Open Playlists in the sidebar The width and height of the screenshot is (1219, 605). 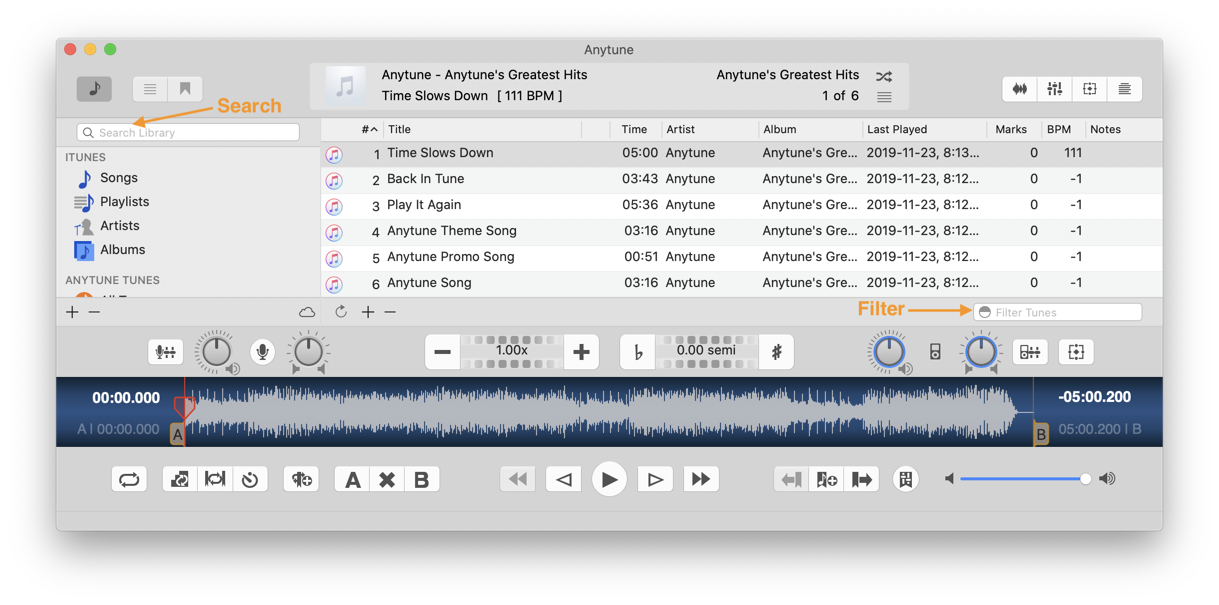[124, 202]
